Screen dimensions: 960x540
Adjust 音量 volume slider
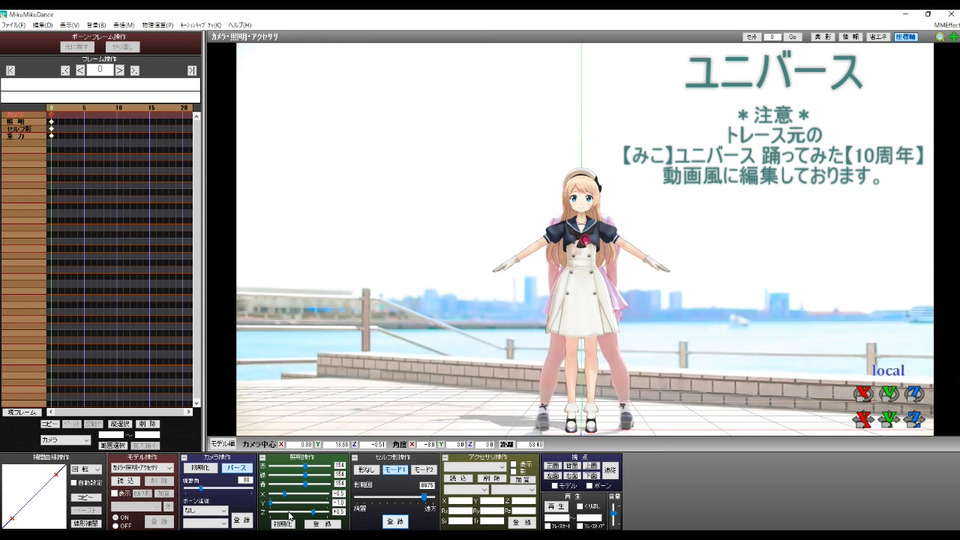pos(614,514)
